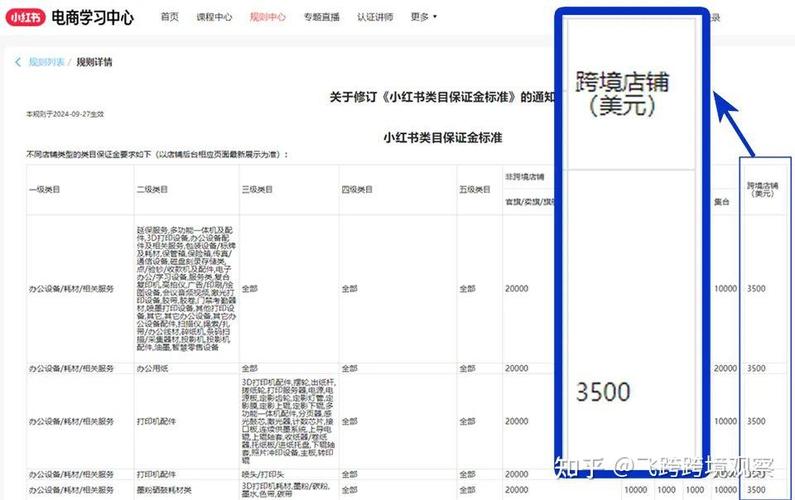Open the 更多 dropdown in navigation
The height and width of the screenshot is (500, 795).
tap(423, 17)
